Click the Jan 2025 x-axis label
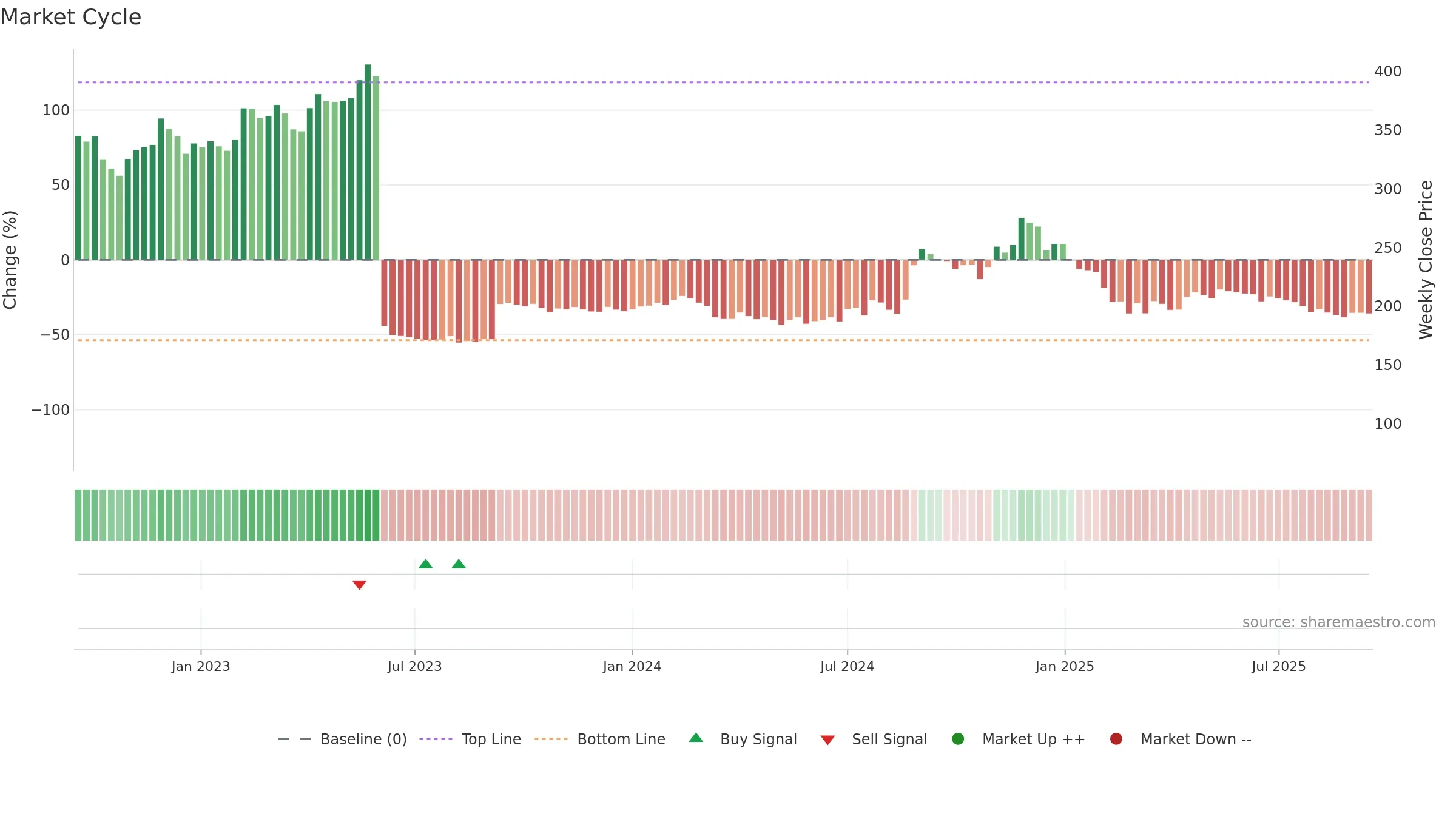This screenshot has height=819, width=1456. [1065, 667]
